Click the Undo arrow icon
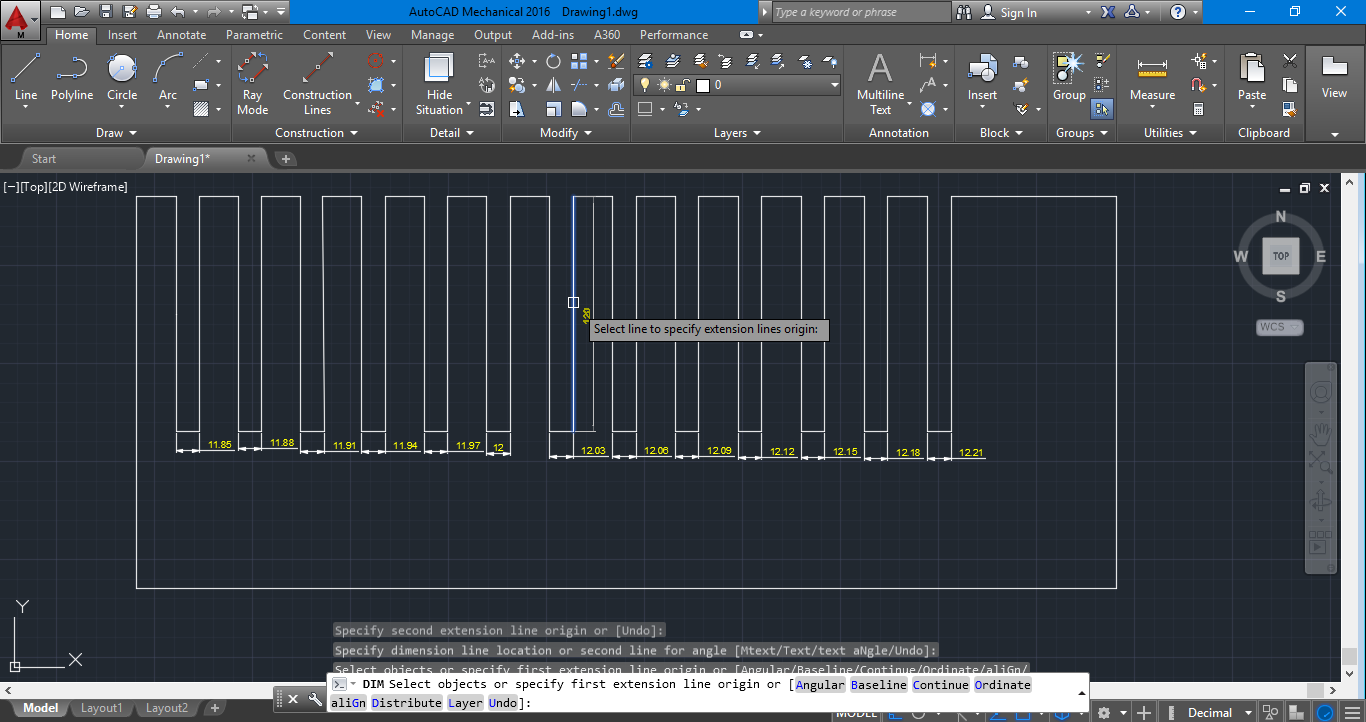 click(x=178, y=12)
